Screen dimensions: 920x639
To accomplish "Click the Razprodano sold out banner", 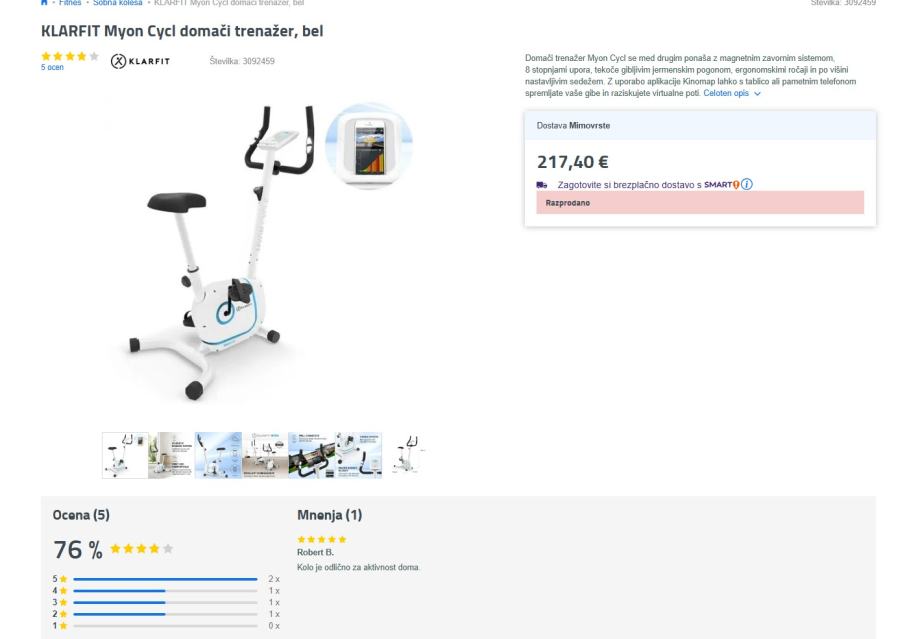I will (x=700, y=202).
